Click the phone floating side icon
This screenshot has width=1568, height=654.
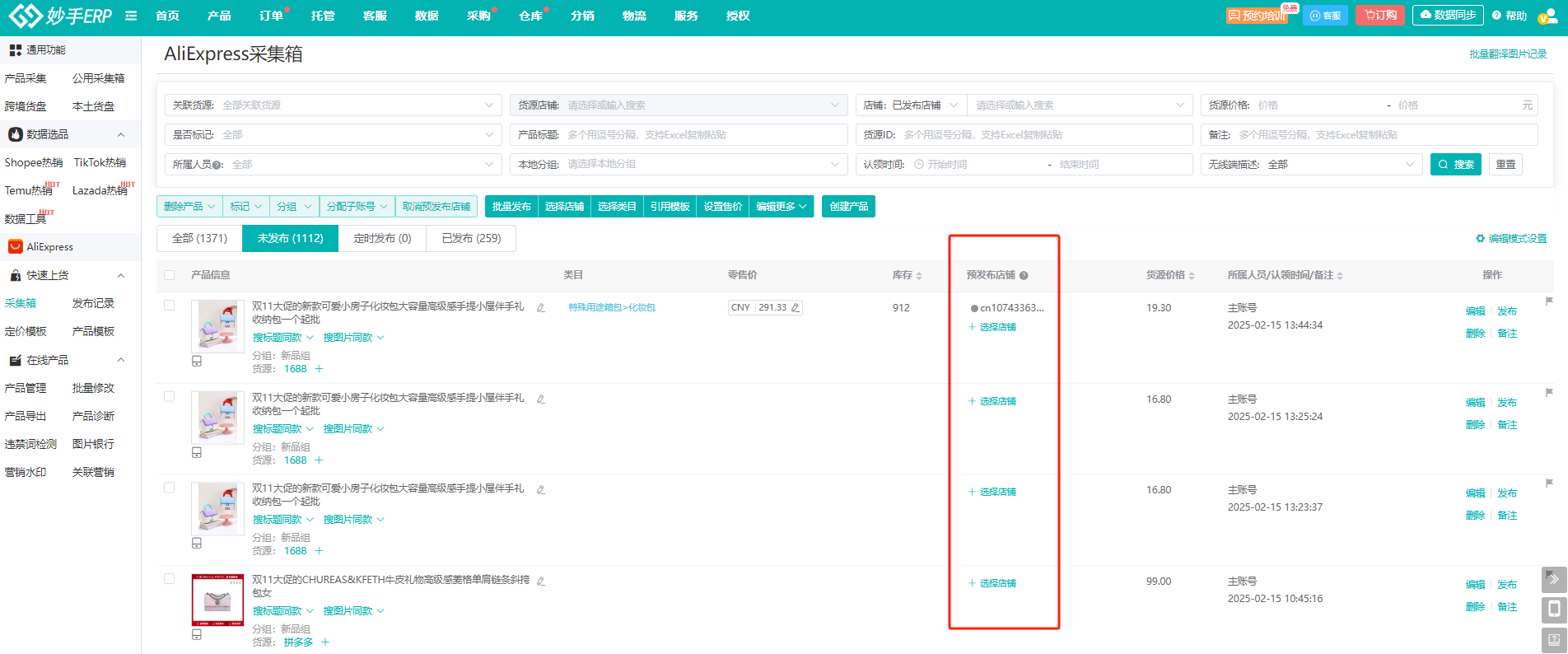(1553, 610)
